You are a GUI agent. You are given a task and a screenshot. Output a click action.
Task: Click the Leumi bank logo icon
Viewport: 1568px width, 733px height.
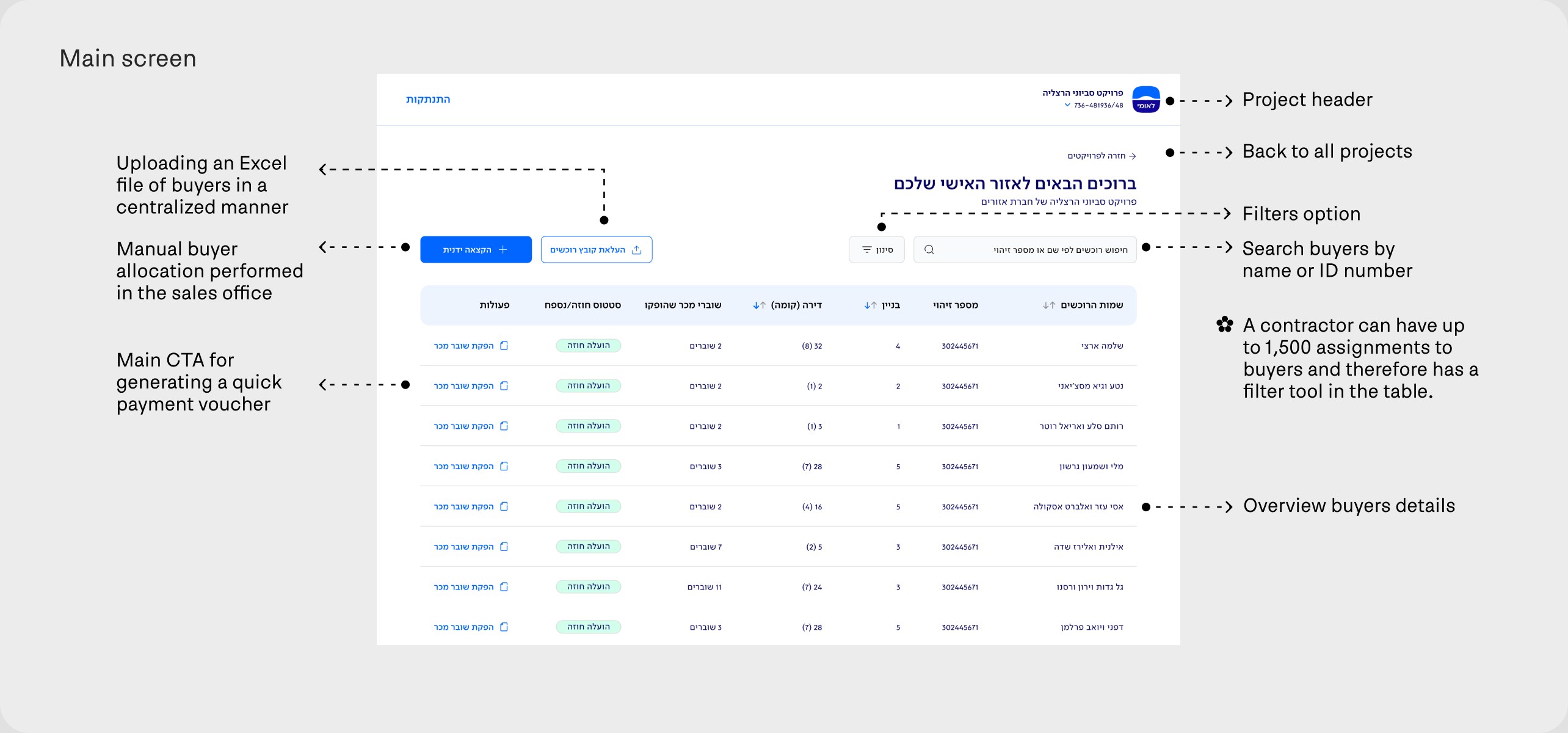(x=1146, y=100)
